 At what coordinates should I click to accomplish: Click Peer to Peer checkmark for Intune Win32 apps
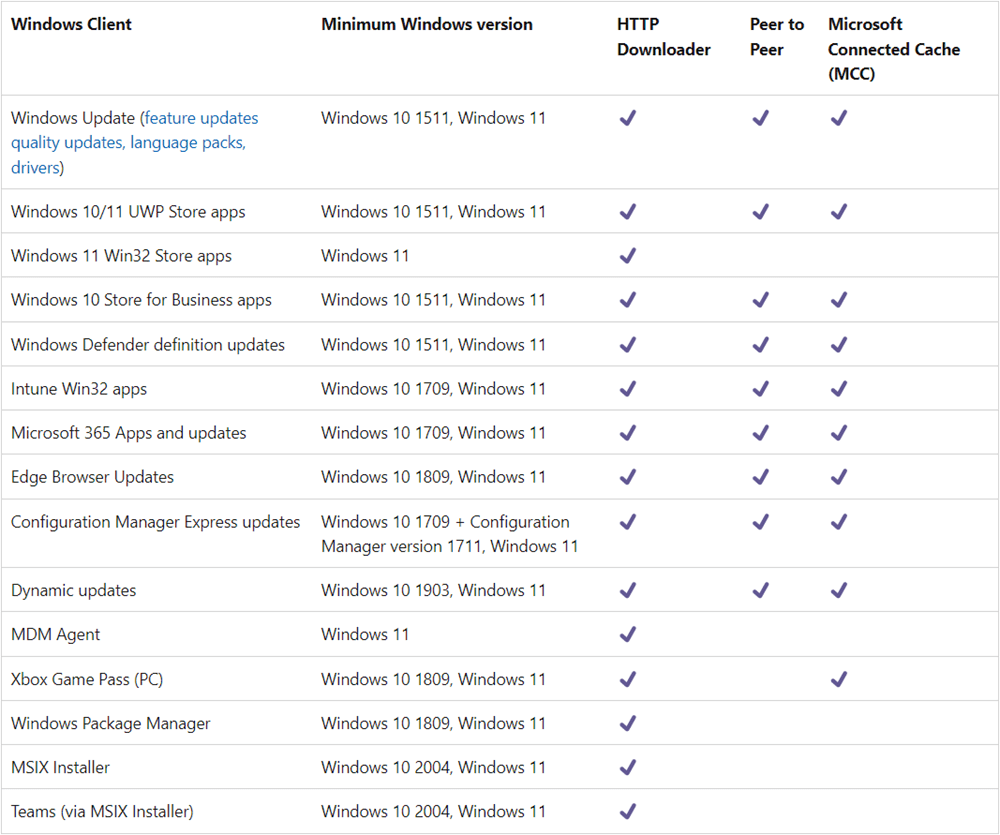pos(761,389)
